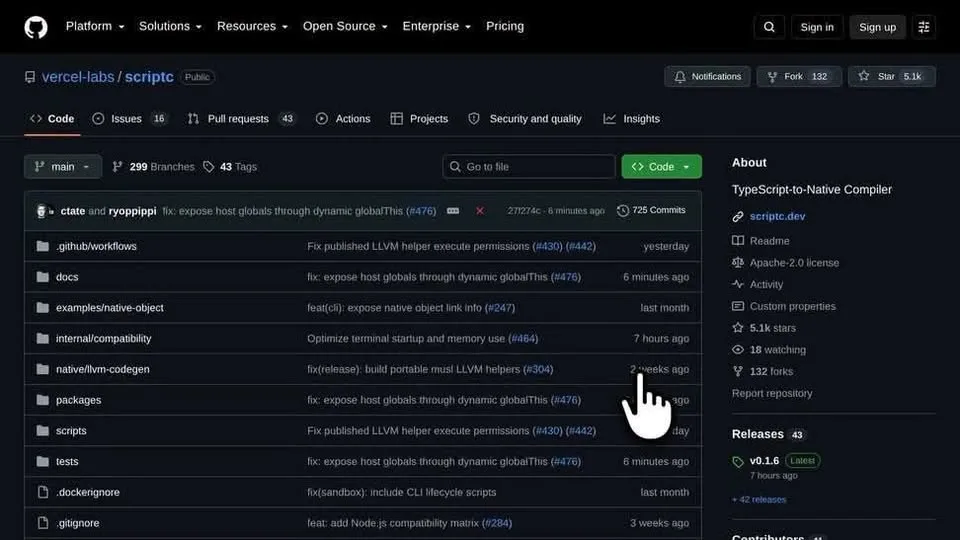Open the + 42 releases link
Image resolution: width=960 pixels, height=540 pixels.
[759, 500]
